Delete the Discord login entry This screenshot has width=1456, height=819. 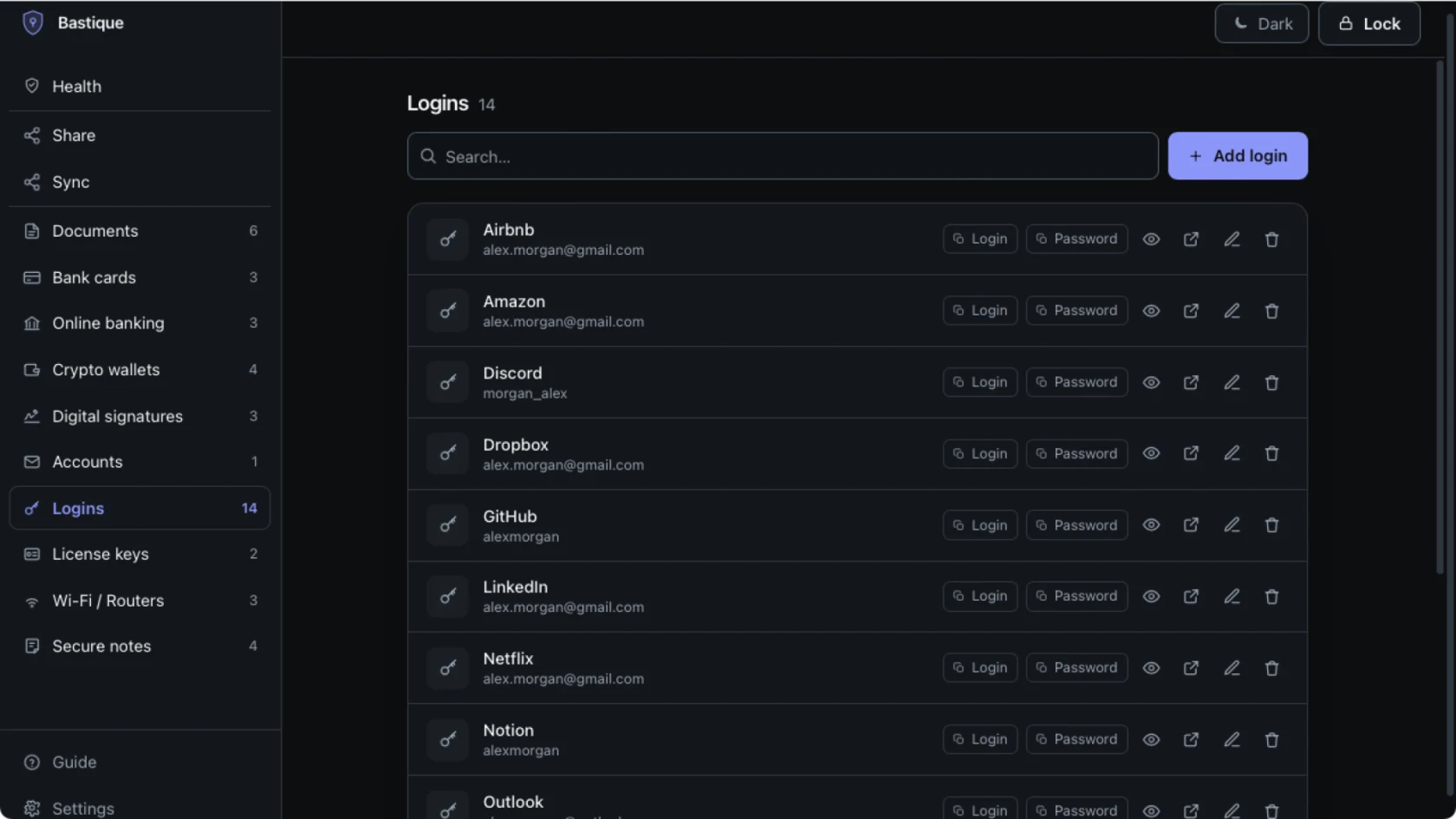point(1271,382)
